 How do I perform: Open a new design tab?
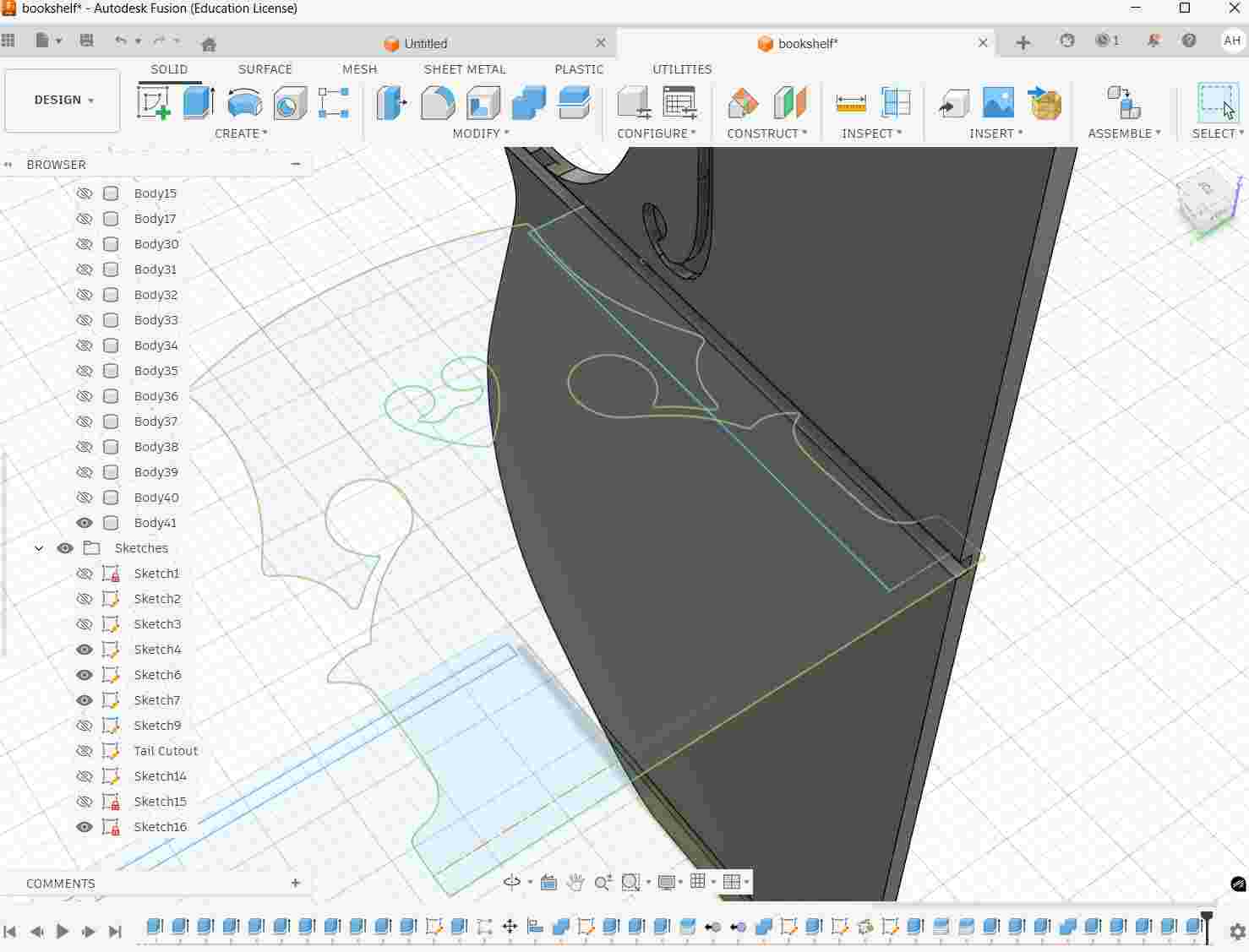click(x=1023, y=42)
